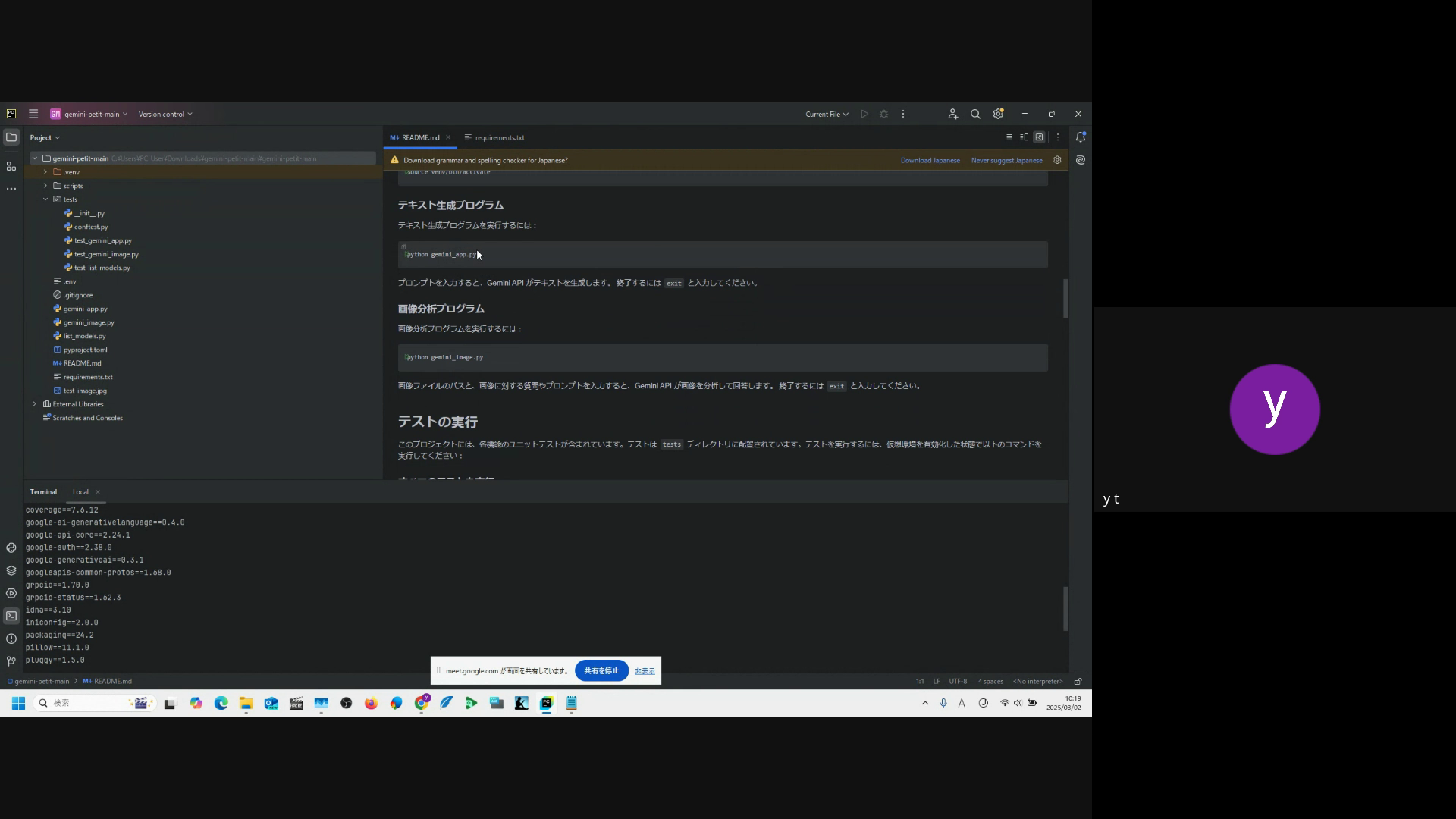Toggle read-only lock in status bar
The height and width of the screenshot is (819, 1456).
pos(1078,681)
